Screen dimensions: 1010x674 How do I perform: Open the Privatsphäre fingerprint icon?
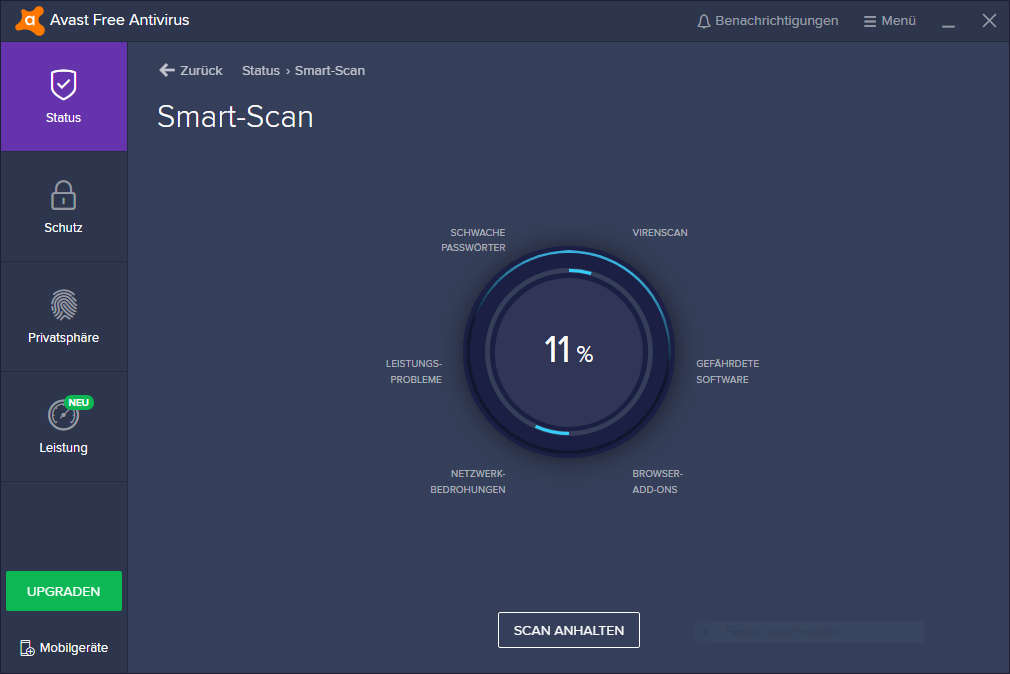64,305
